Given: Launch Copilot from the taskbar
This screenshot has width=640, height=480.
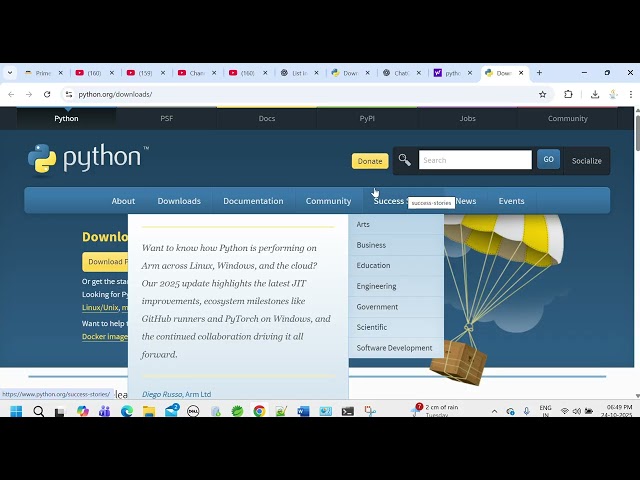Looking at the screenshot, I should (83, 411).
